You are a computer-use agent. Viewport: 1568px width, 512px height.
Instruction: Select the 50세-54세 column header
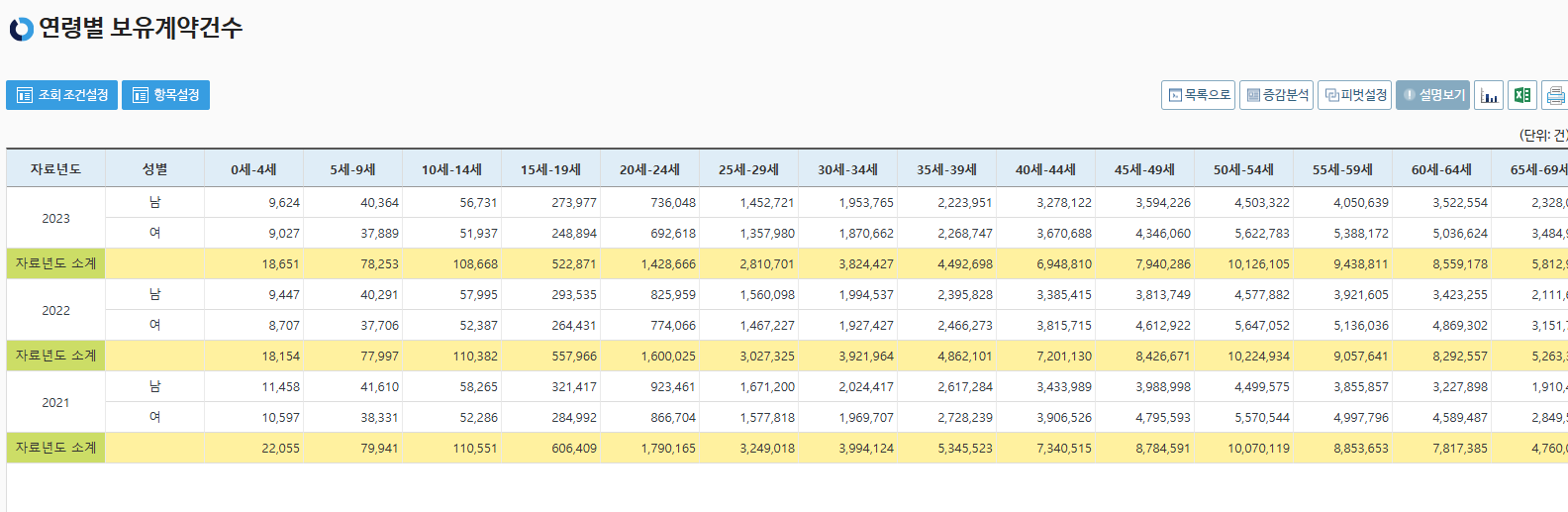1243,169
